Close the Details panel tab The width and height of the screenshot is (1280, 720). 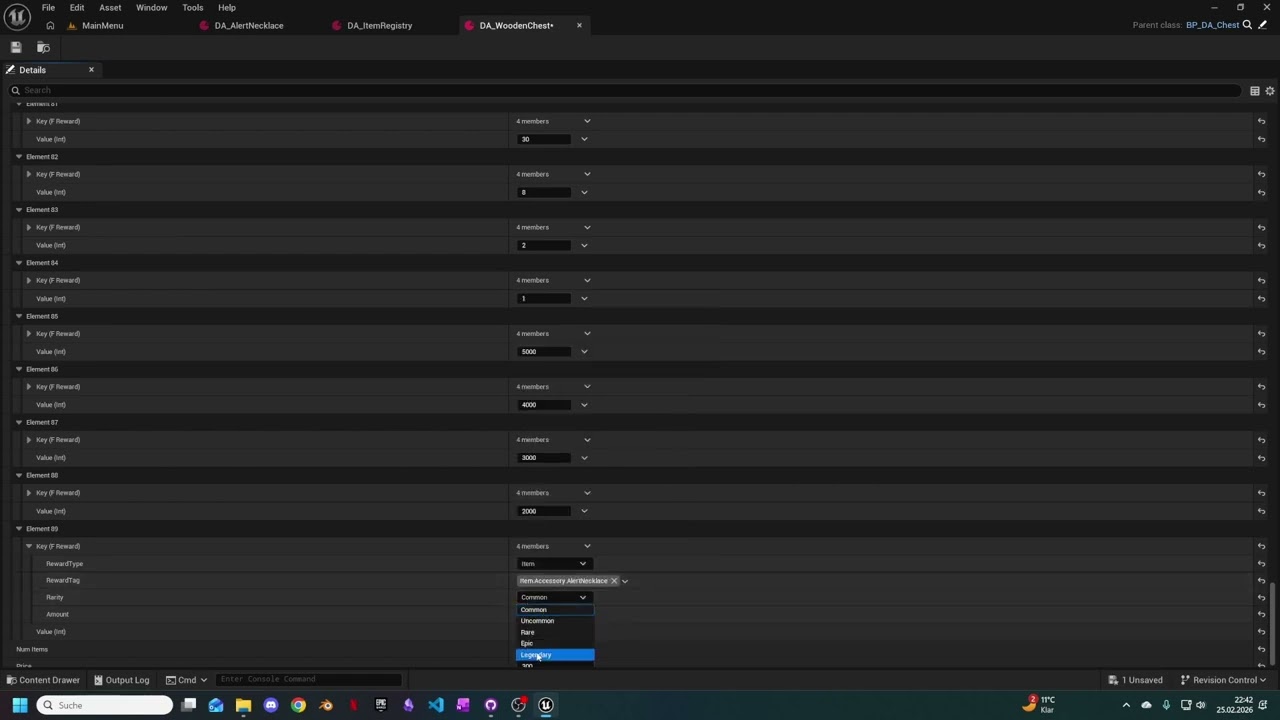[91, 70]
